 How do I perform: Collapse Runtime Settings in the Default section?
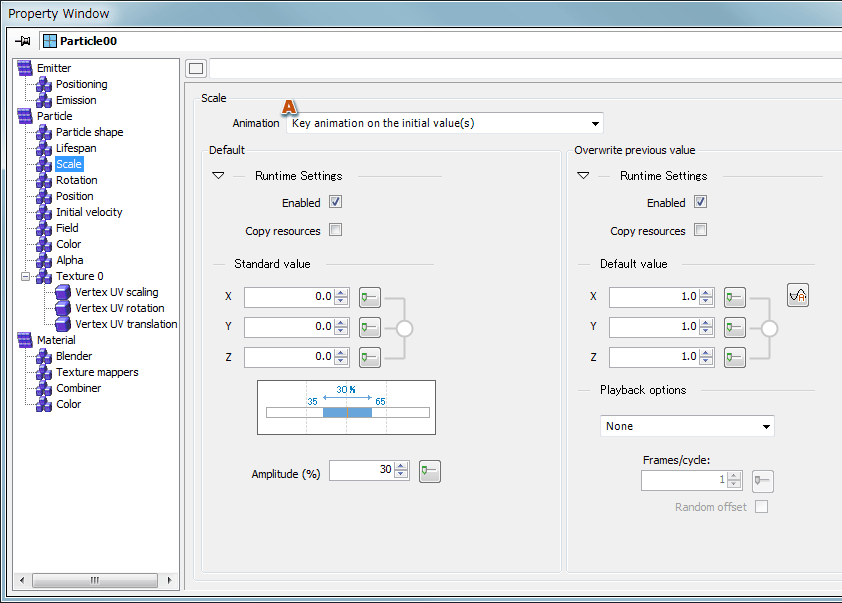[x=219, y=176]
